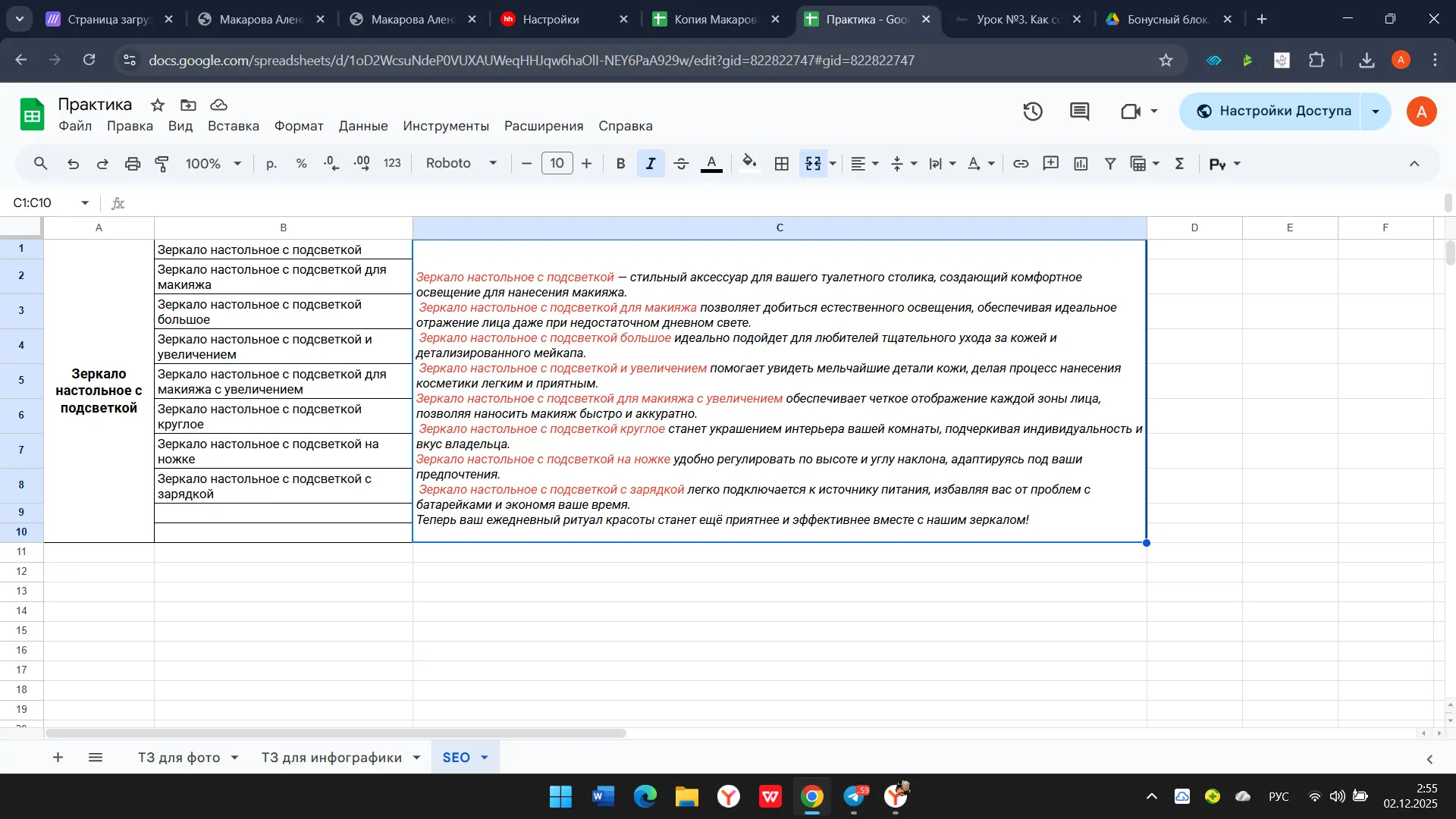Open the 100% zoom dropdown

(x=213, y=164)
